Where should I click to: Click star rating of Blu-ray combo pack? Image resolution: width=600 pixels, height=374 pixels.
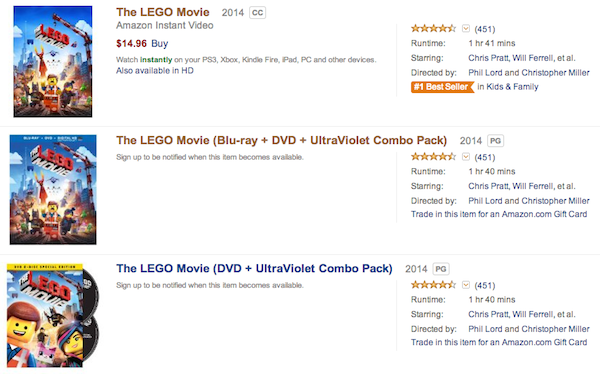433,157
